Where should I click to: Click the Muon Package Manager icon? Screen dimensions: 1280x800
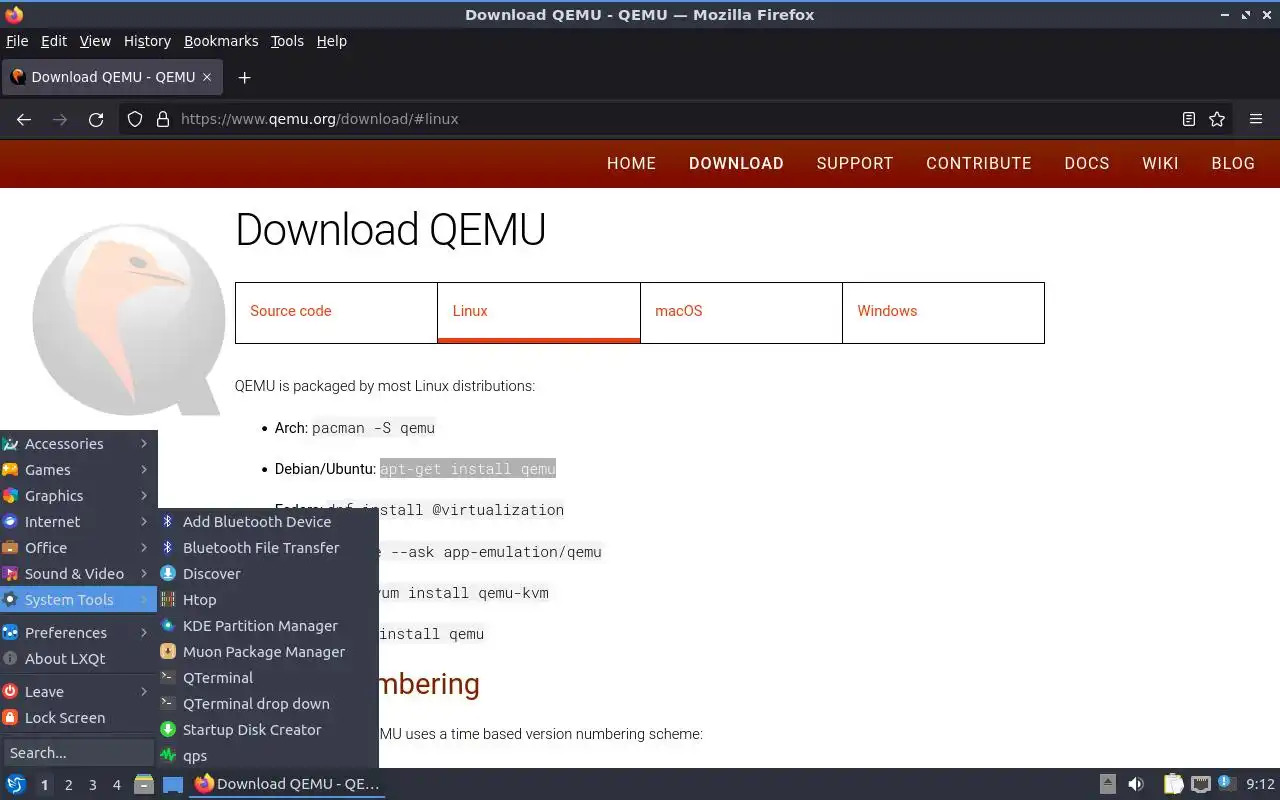coord(168,652)
